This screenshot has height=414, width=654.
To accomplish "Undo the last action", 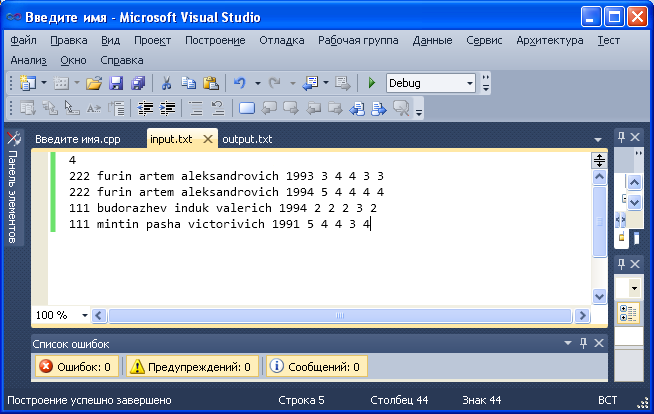I will click(x=240, y=83).
